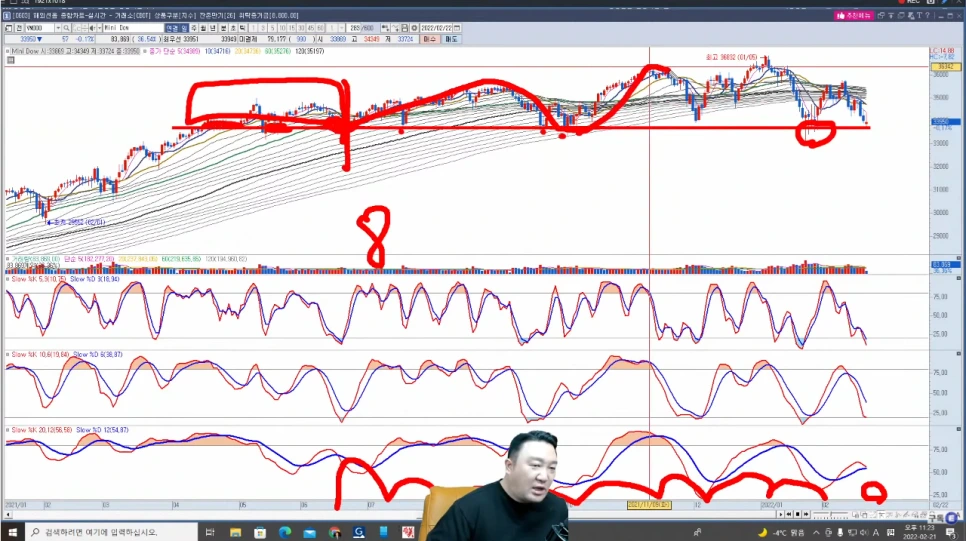Expand the dropdown next to speaker icon
Viewport: 966px width, 541px height.
coord(99,28)
